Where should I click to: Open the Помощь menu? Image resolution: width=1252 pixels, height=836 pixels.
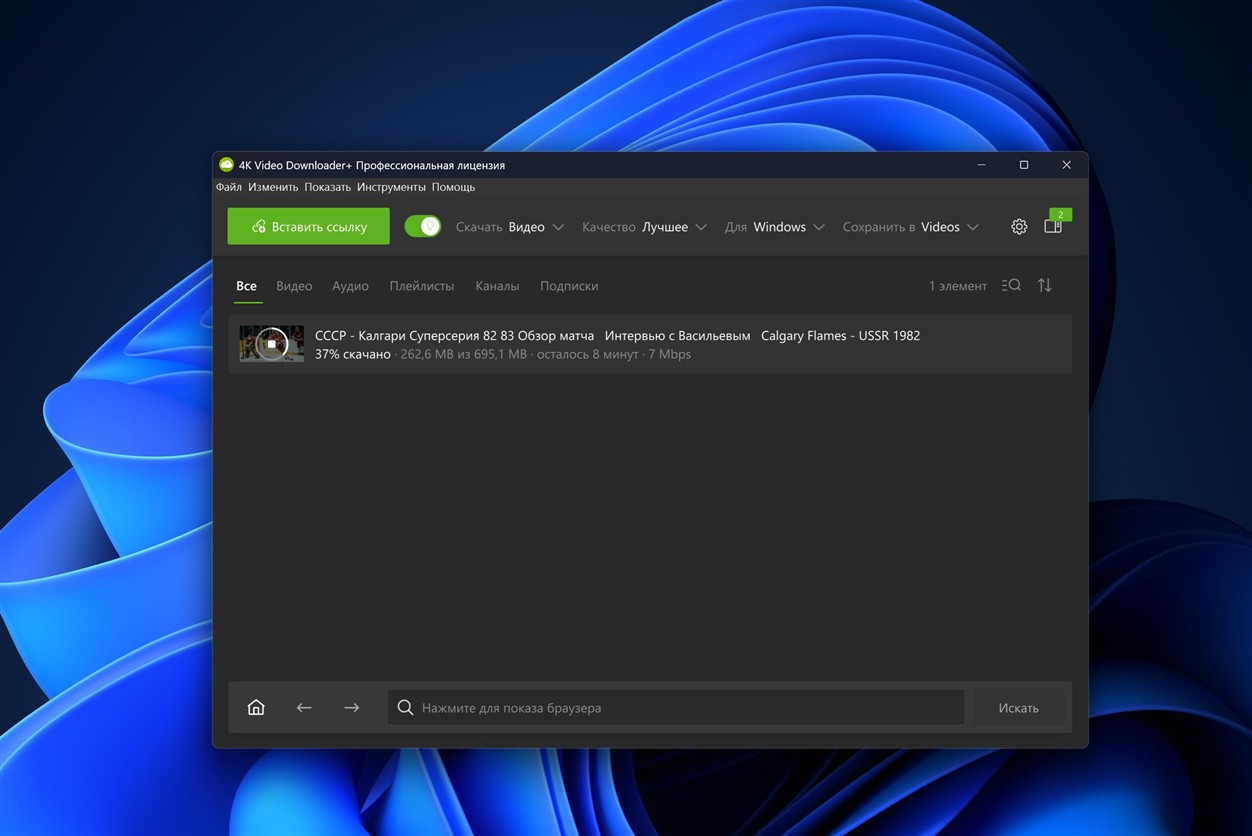point(453,187)
